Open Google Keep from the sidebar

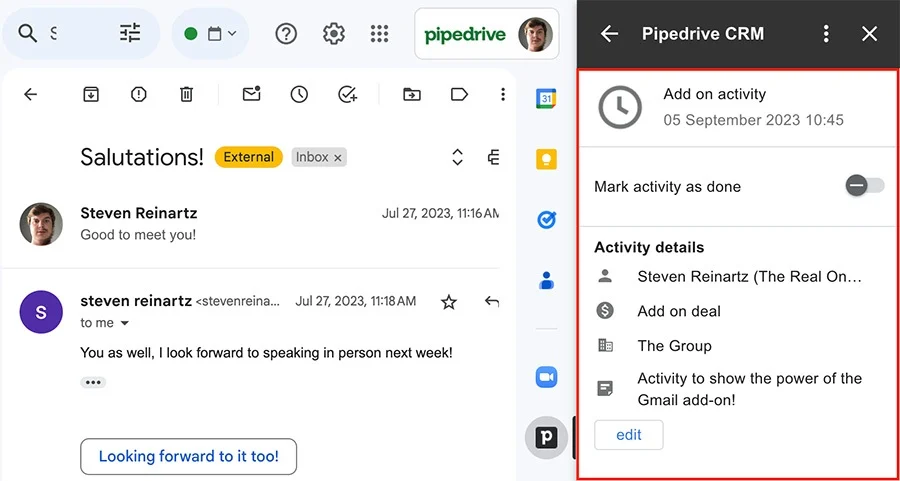[x=546, y=159]
